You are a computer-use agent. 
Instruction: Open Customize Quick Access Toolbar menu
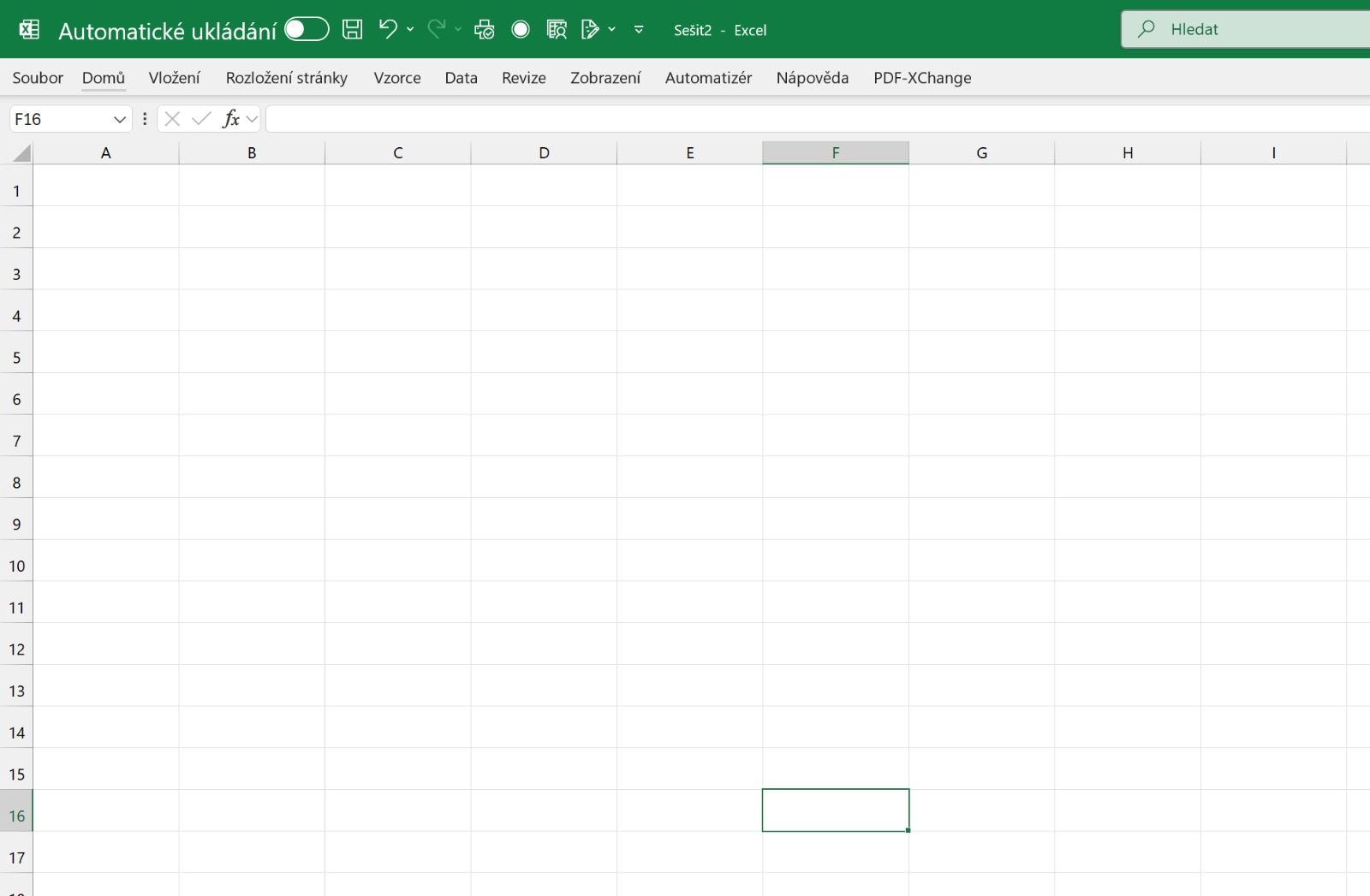click(x=639, y=29)
